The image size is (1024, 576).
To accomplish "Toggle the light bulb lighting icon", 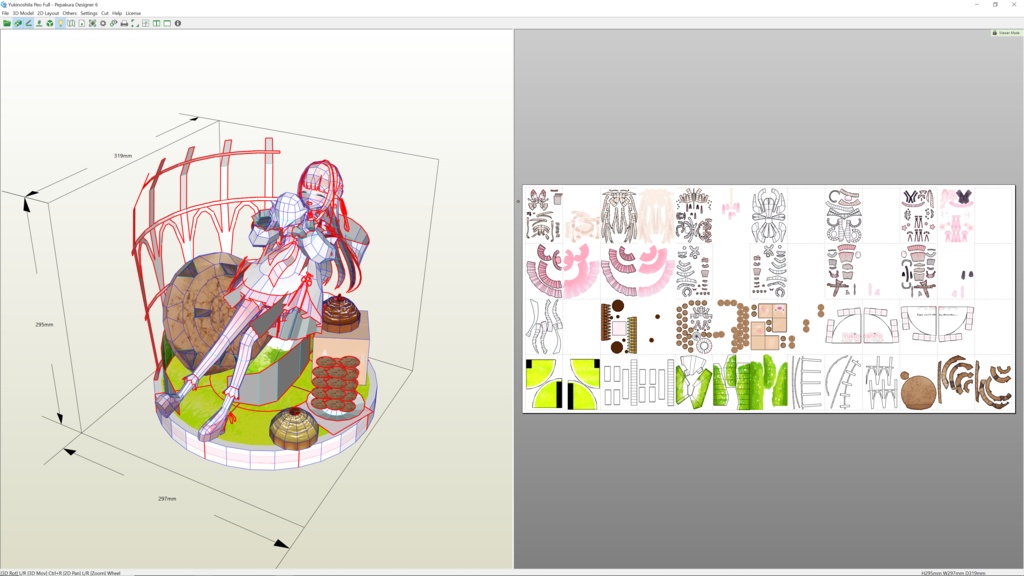I will (60, 24).
